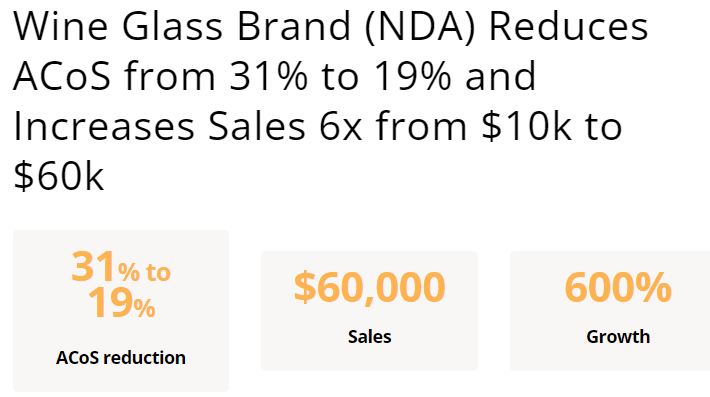Viewport: 710px width, 397px height.
Task: Select the 600% Growth stat card
Action: point(610,311)
